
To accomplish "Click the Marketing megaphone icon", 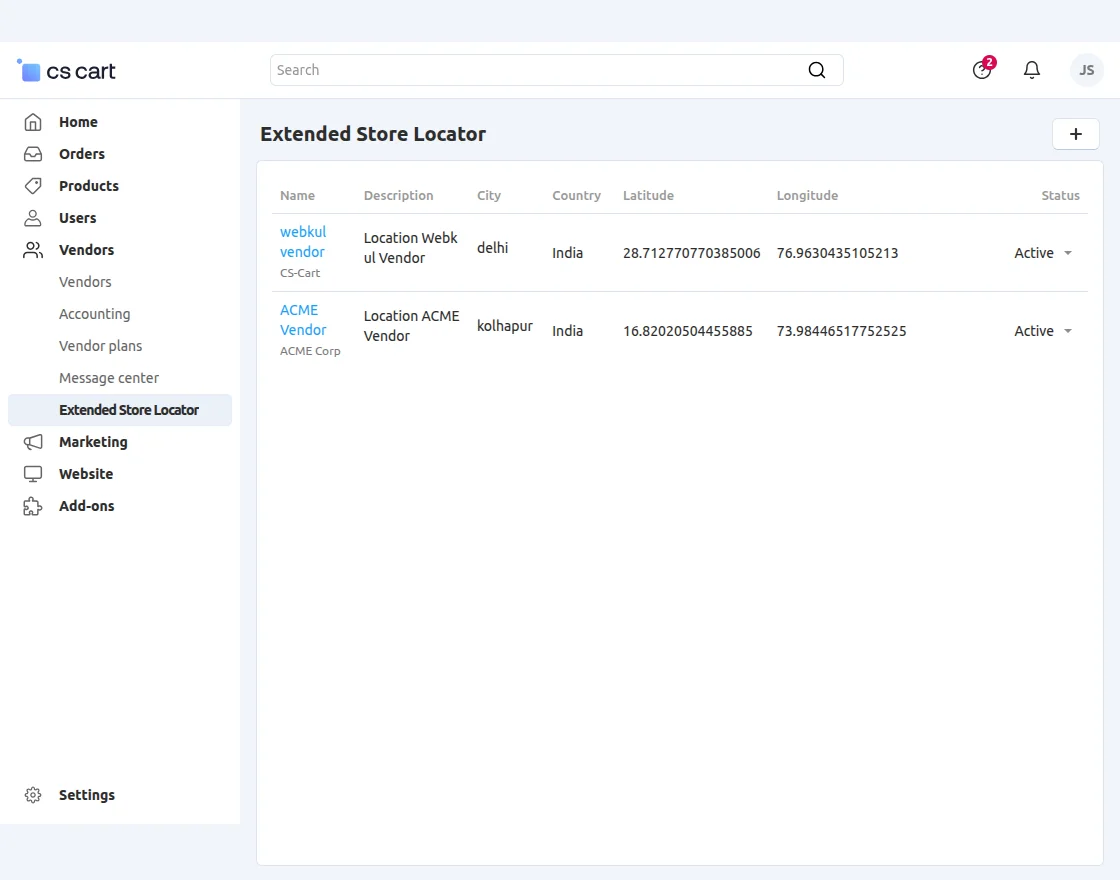I will click(33, 442).
